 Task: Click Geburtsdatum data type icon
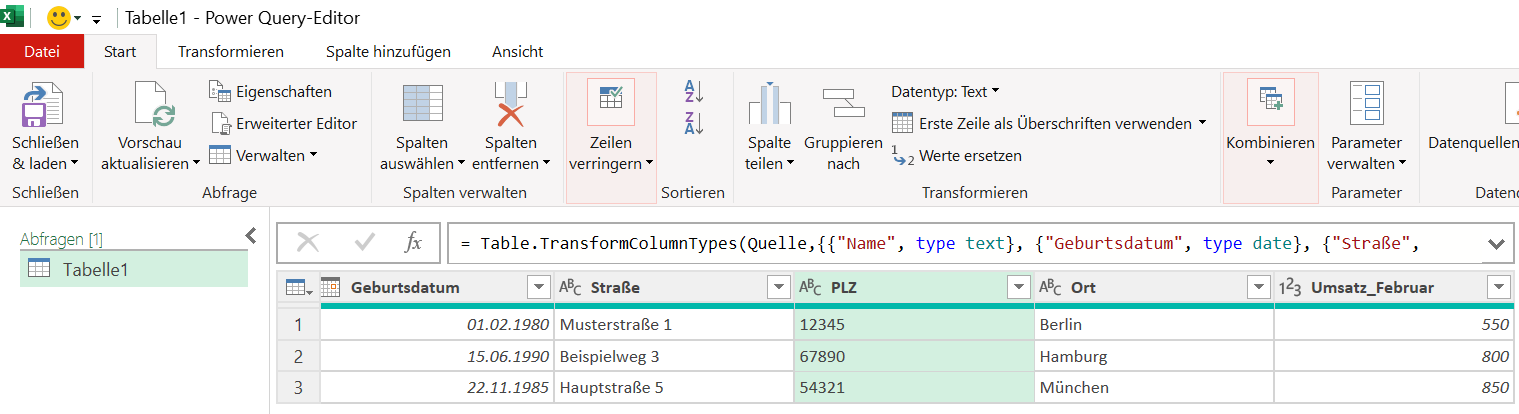click(331, 287)
